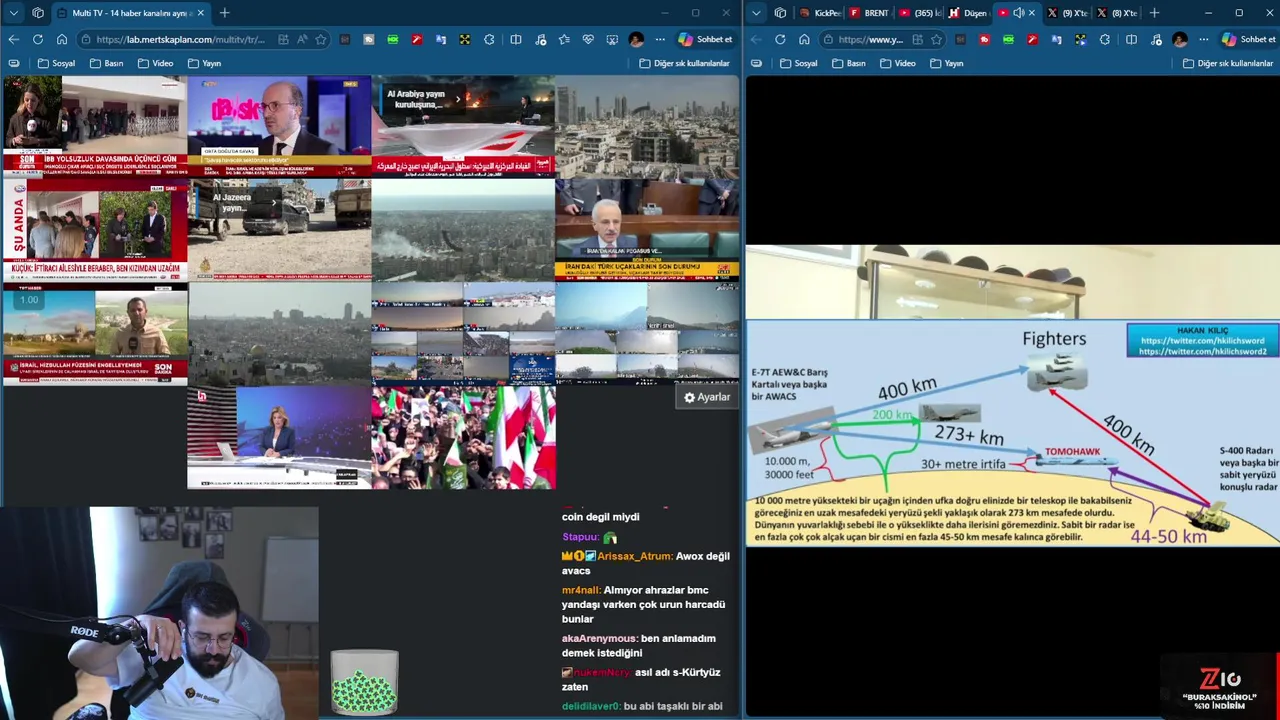Toggle split screen in Multi TV window

coord(515,39)
